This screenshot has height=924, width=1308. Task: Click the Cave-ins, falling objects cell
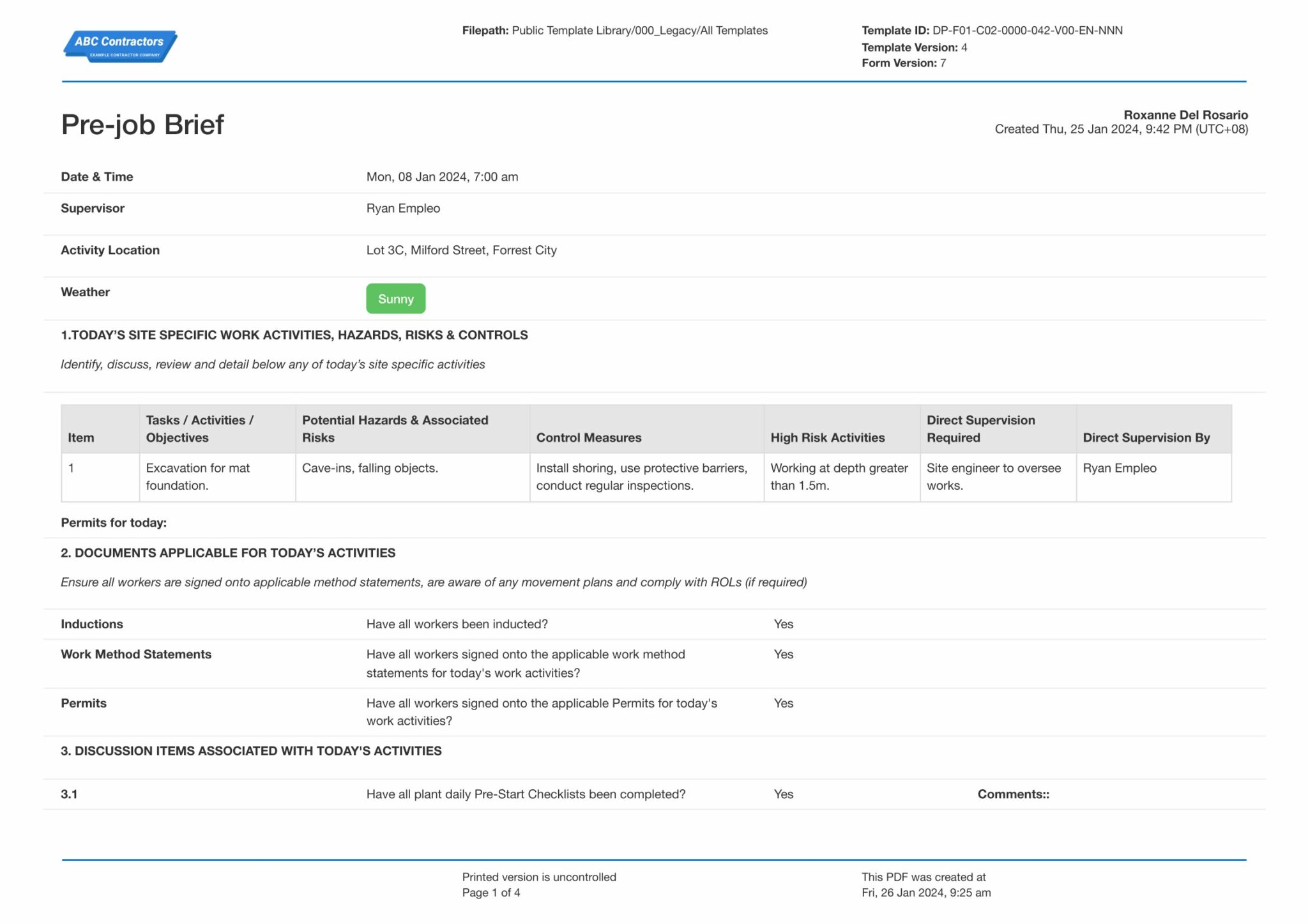coord(370,468)
